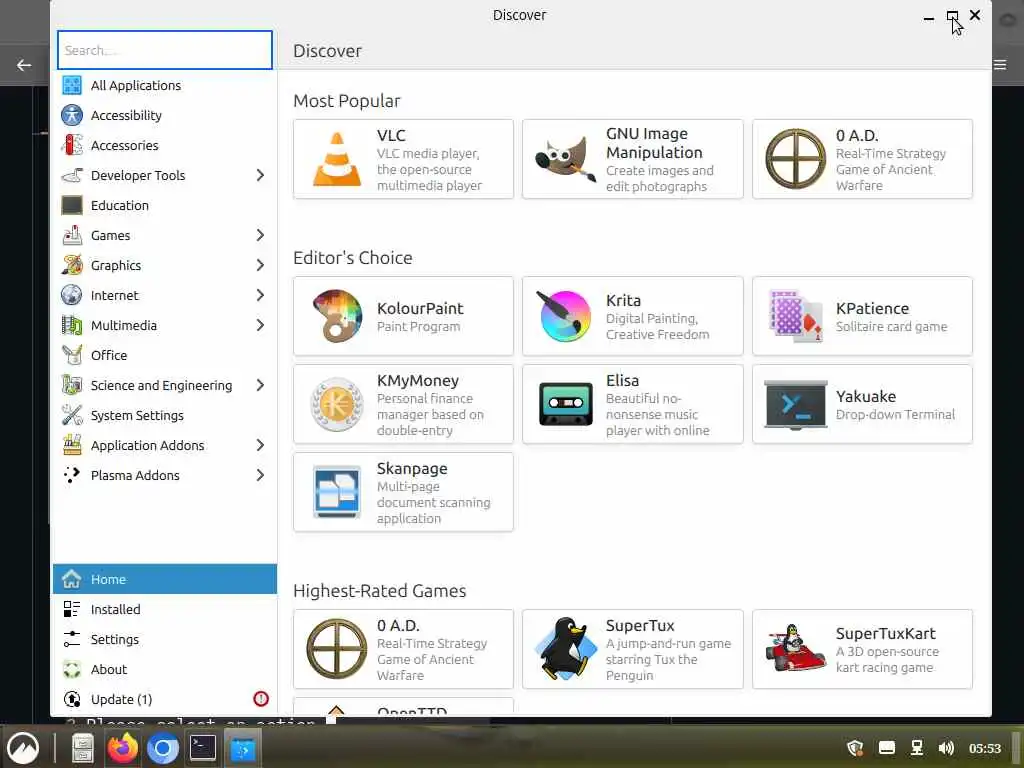Open the Accessibility category
Screen dimensions: 1024x768
click(x=165, y=115)
